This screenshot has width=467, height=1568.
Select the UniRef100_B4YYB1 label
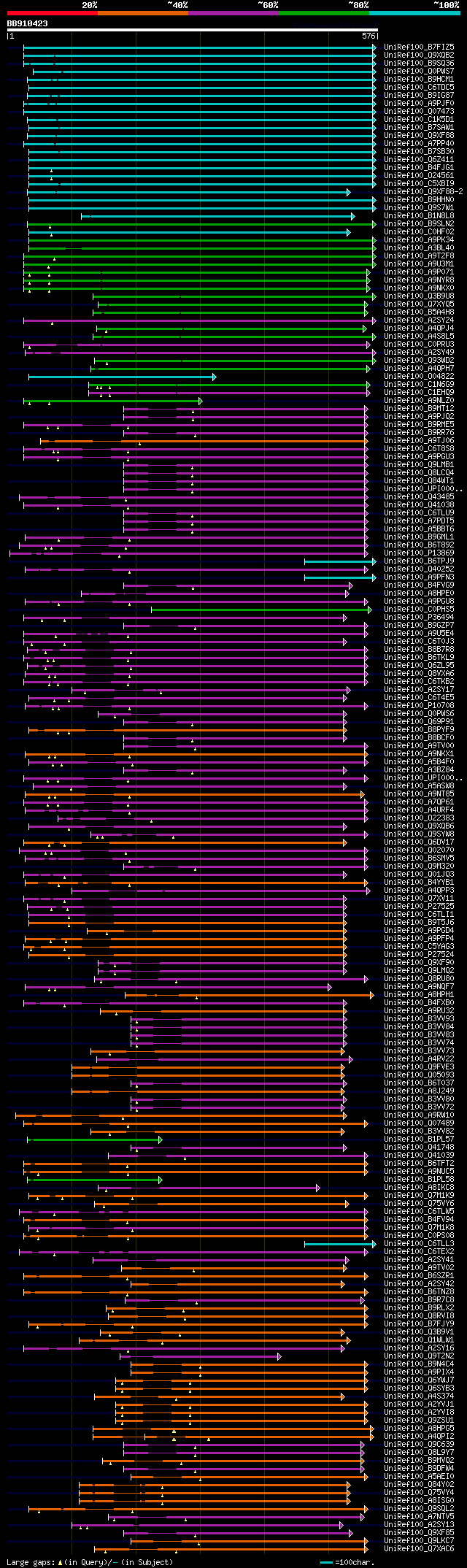click(x=419, y=882)
